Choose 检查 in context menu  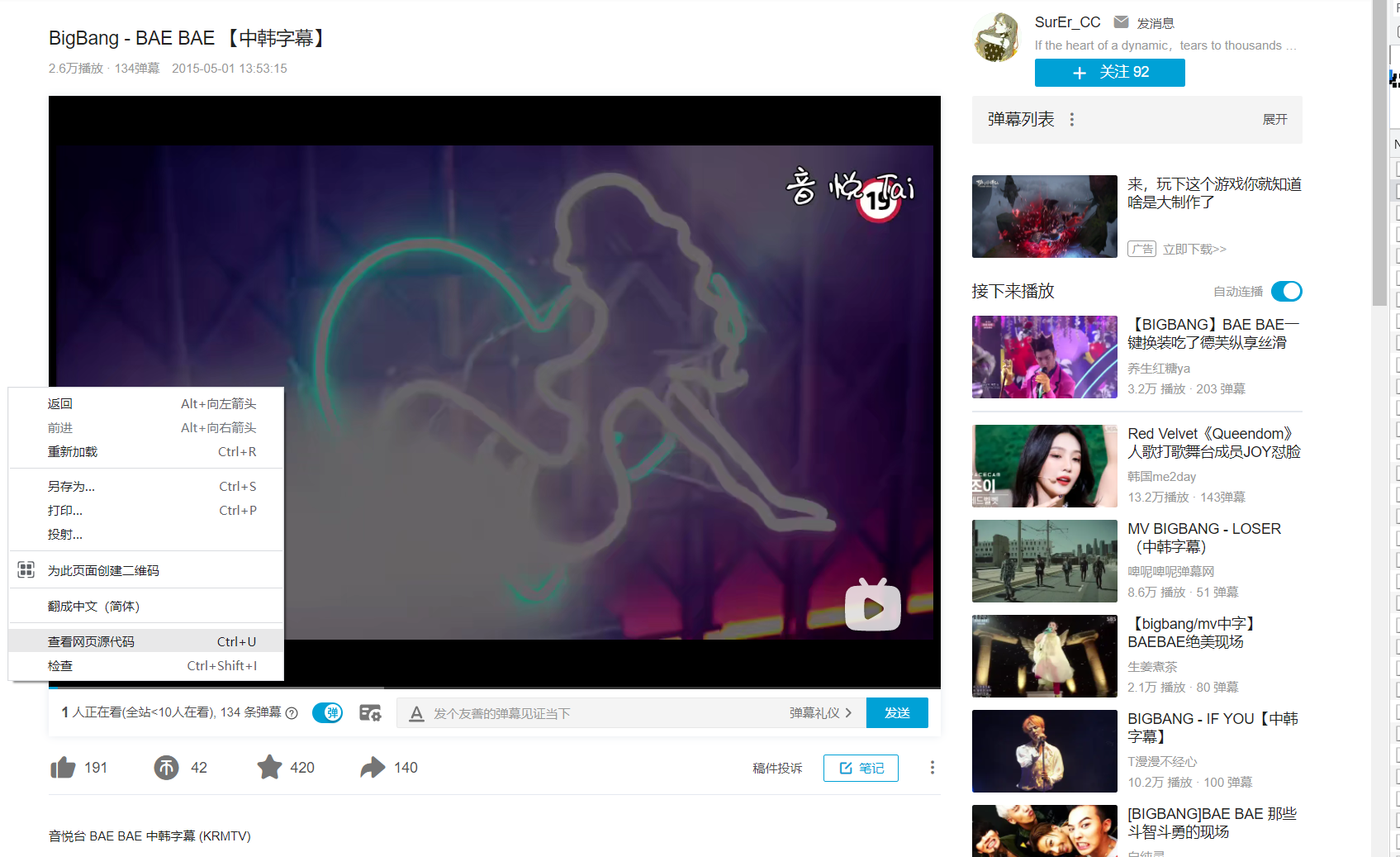tap(146, 665)
